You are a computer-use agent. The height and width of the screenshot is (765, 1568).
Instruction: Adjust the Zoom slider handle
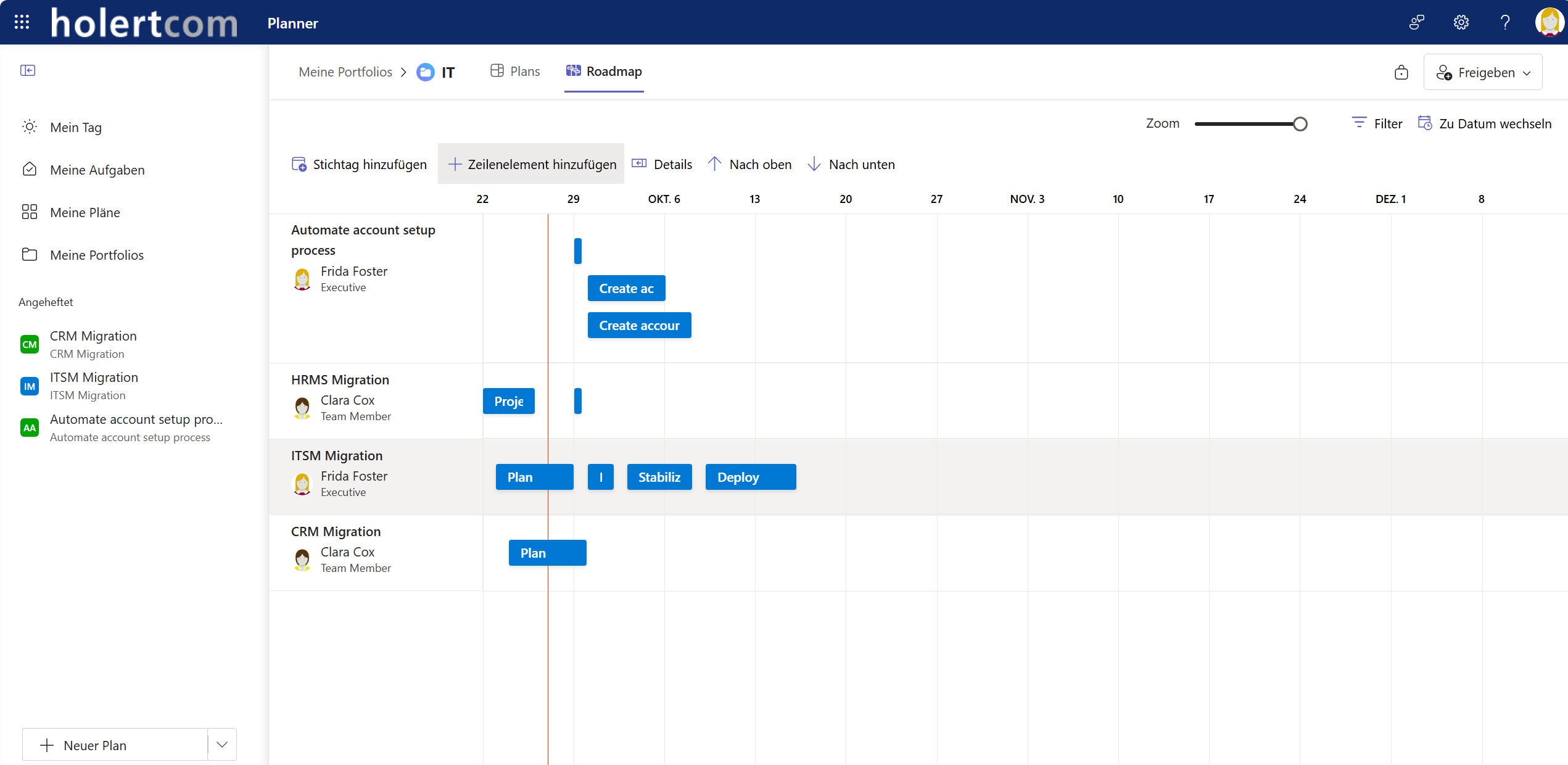[1301, 123]
